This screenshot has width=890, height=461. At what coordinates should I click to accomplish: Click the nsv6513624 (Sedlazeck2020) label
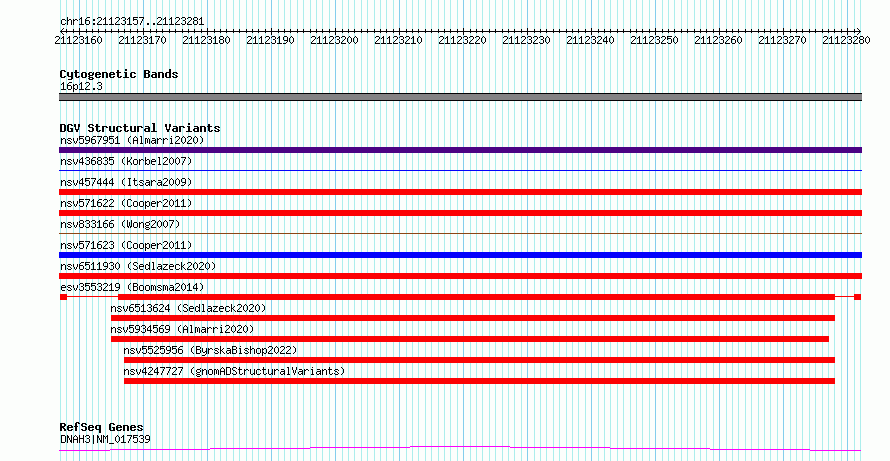tap(188, 308)
